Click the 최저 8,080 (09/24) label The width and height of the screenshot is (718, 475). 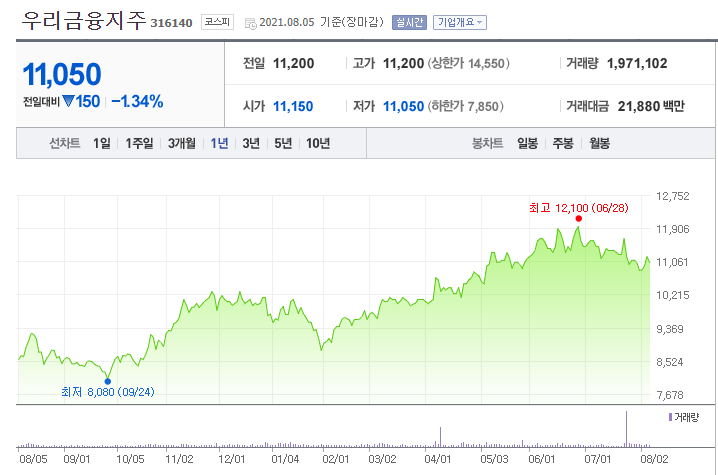coord(108,392)
